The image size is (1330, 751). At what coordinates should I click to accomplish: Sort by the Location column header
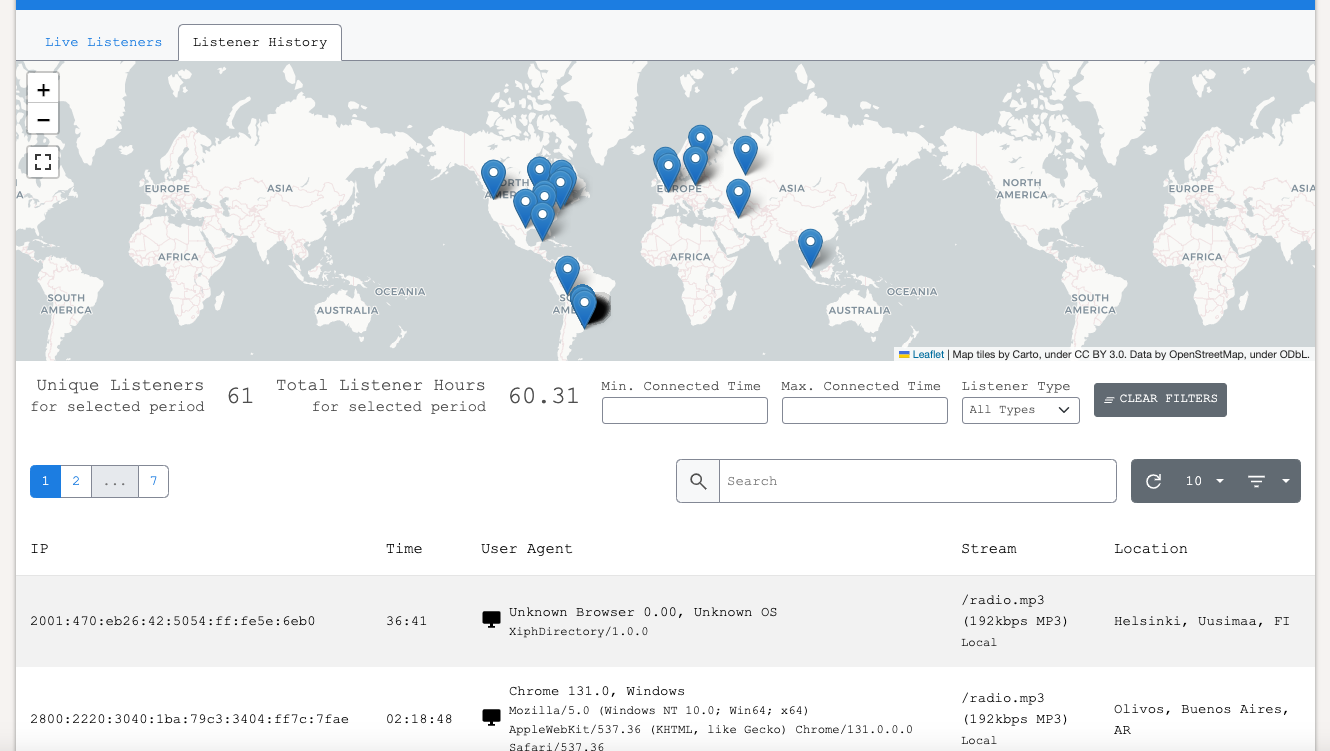[1151, 549]
